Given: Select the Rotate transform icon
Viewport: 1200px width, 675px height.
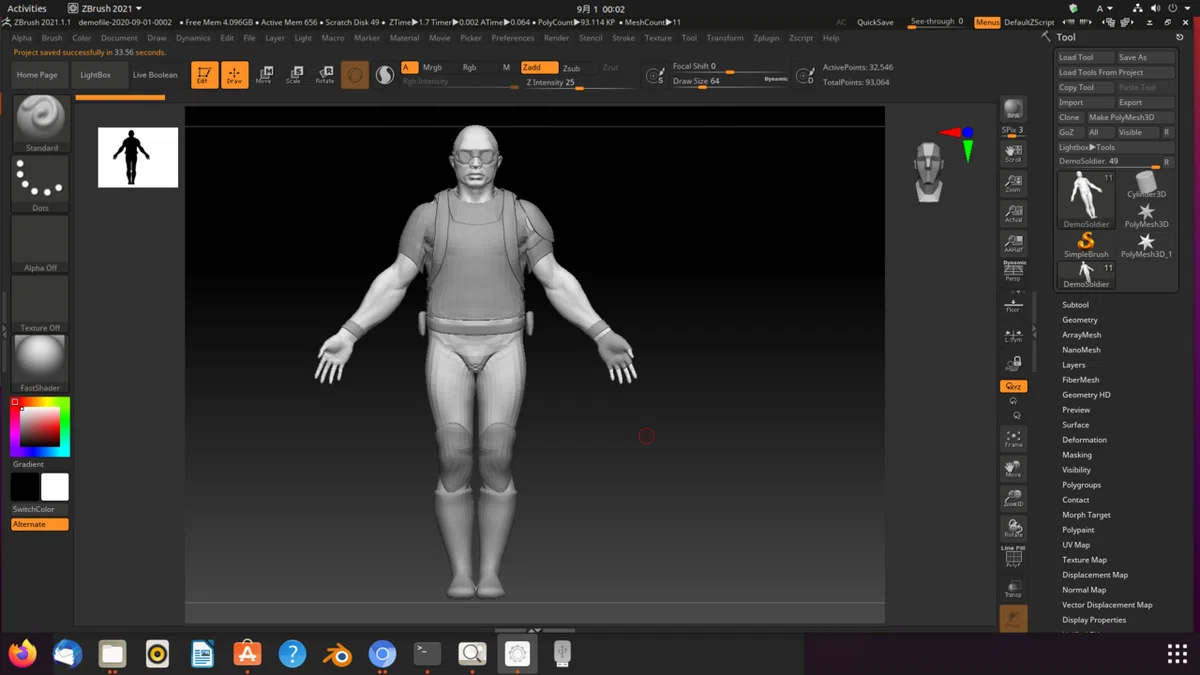Looking at the screenshot, I should click(325, 75).
